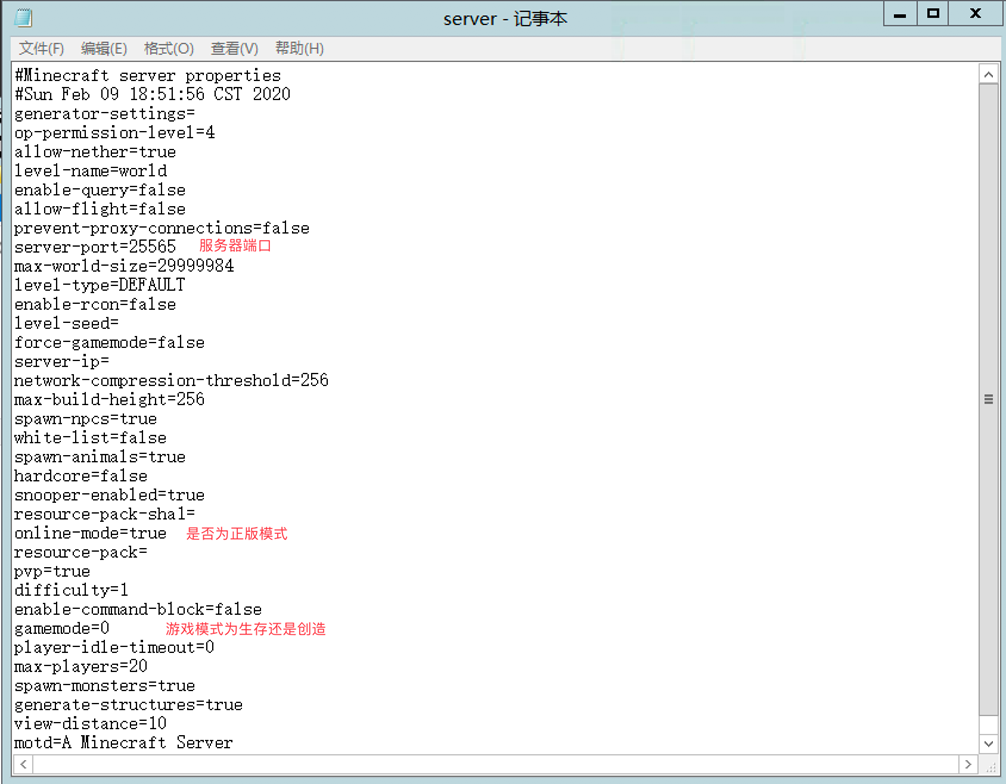Image resolution: width=1006 pixels, height=784 pixels.
Task: Click the red 服务器端口 annotation
Action: [x=235, y=246]
